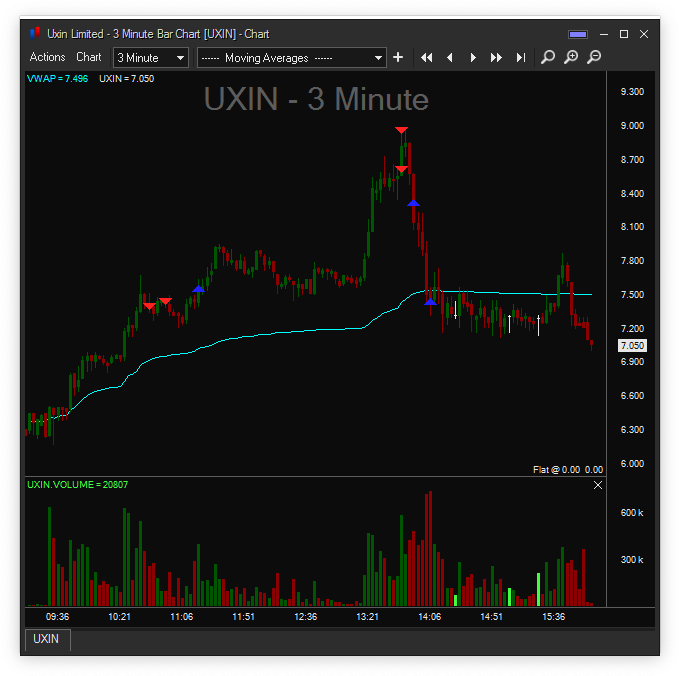
Task: Click the UXIN = 7.050 label
Action: [x=126, y=79]
